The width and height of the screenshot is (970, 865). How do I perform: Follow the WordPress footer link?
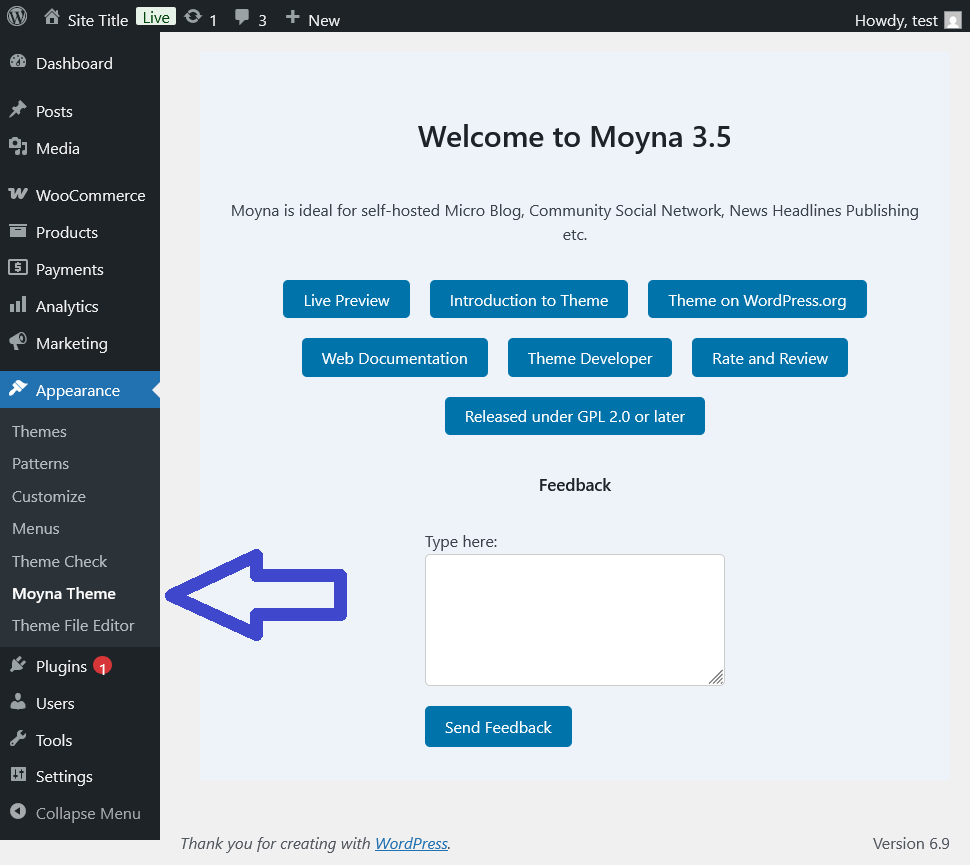point(411,843)
